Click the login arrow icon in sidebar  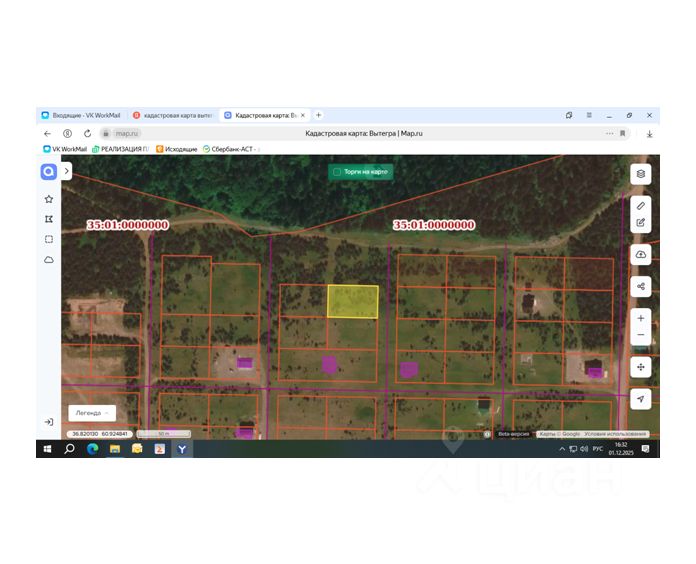coord(49,422)
